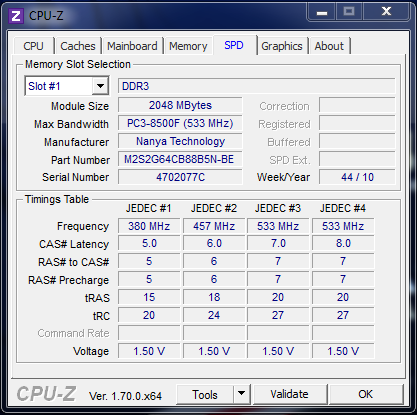Select the SPD tab
Image resolution: width=417 pixels, height=415 pixels.
click(x=234, y=45)
